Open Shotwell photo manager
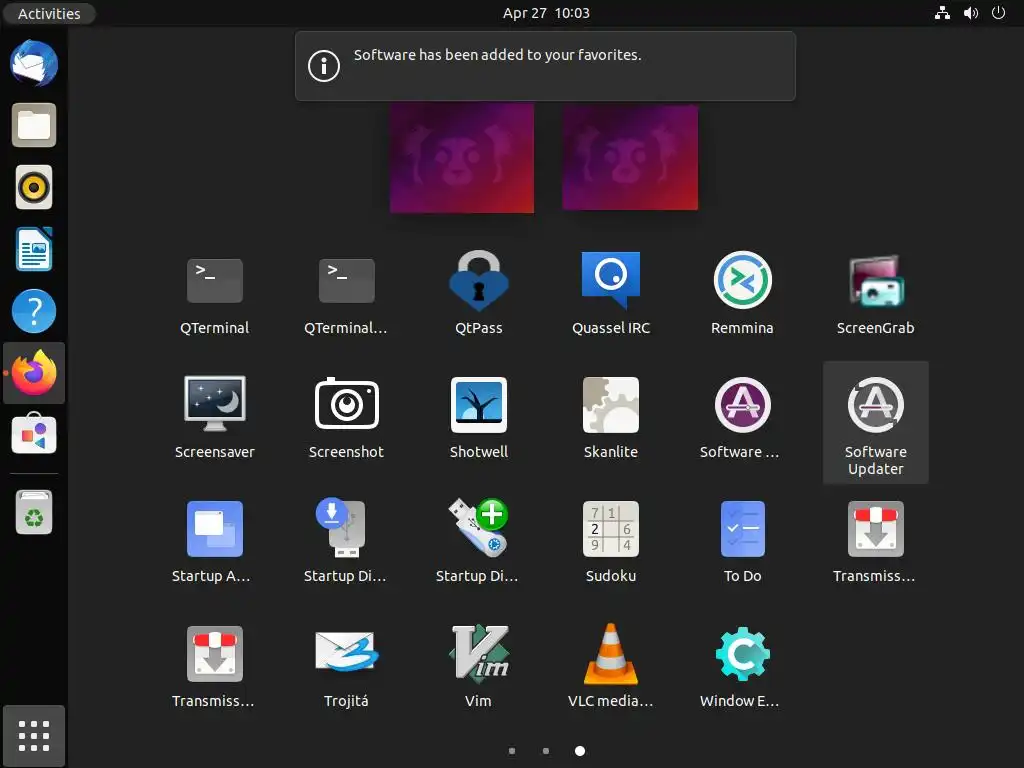The height and width of the screenshot is (768, 1024). [479, 418]
